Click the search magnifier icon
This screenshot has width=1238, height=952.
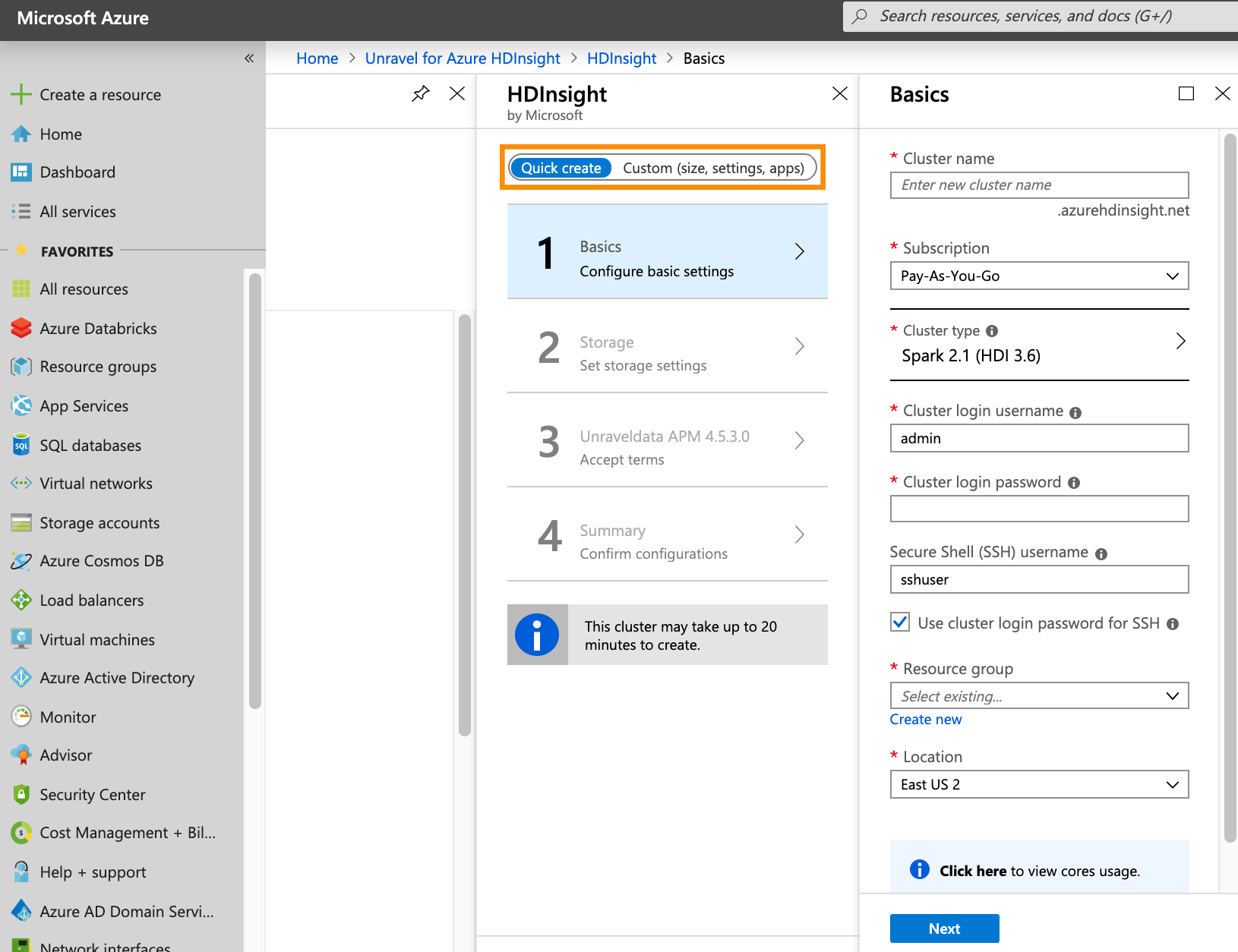point(860,16)
